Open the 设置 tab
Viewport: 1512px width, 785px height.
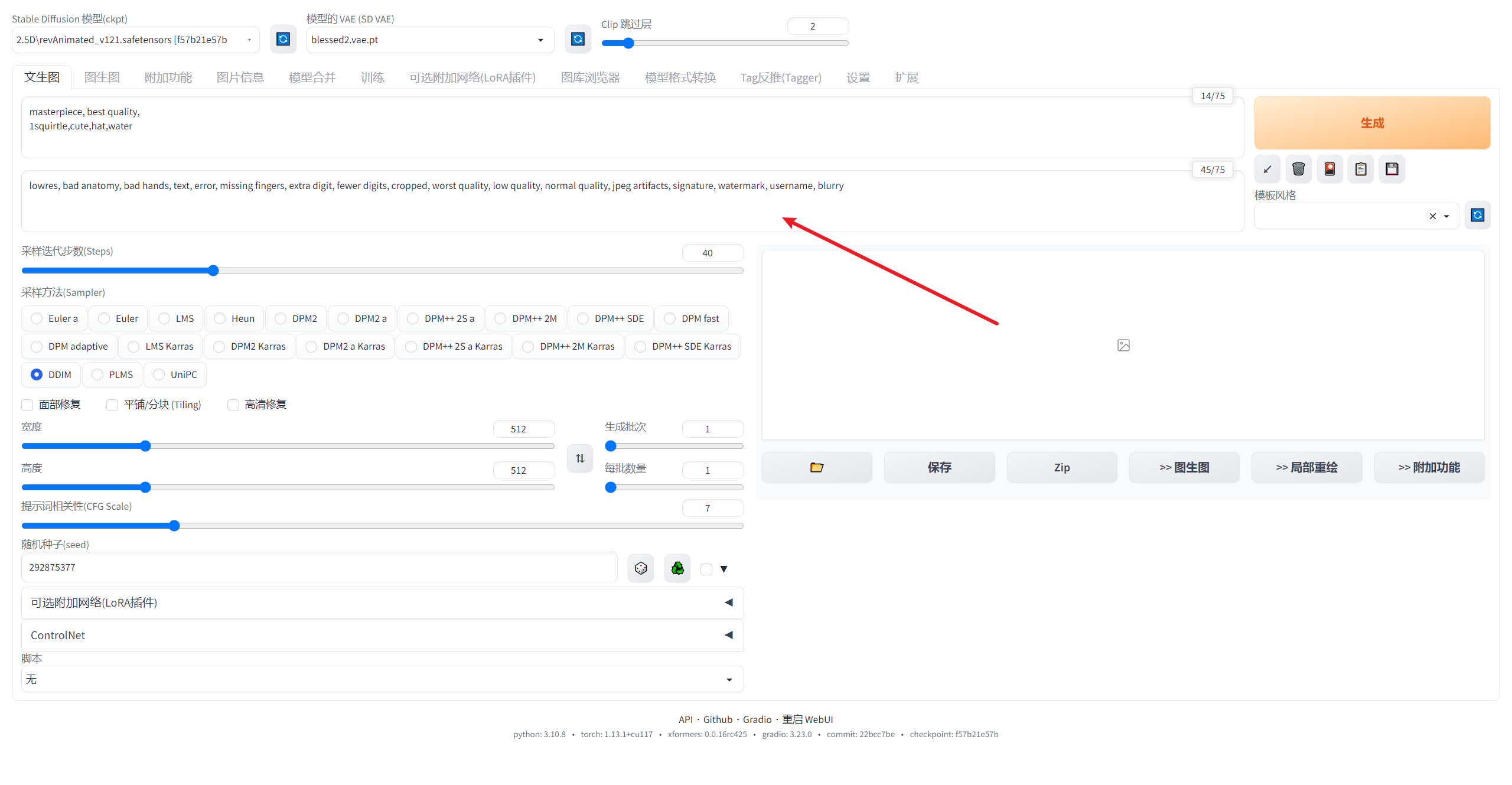[858, 77]
